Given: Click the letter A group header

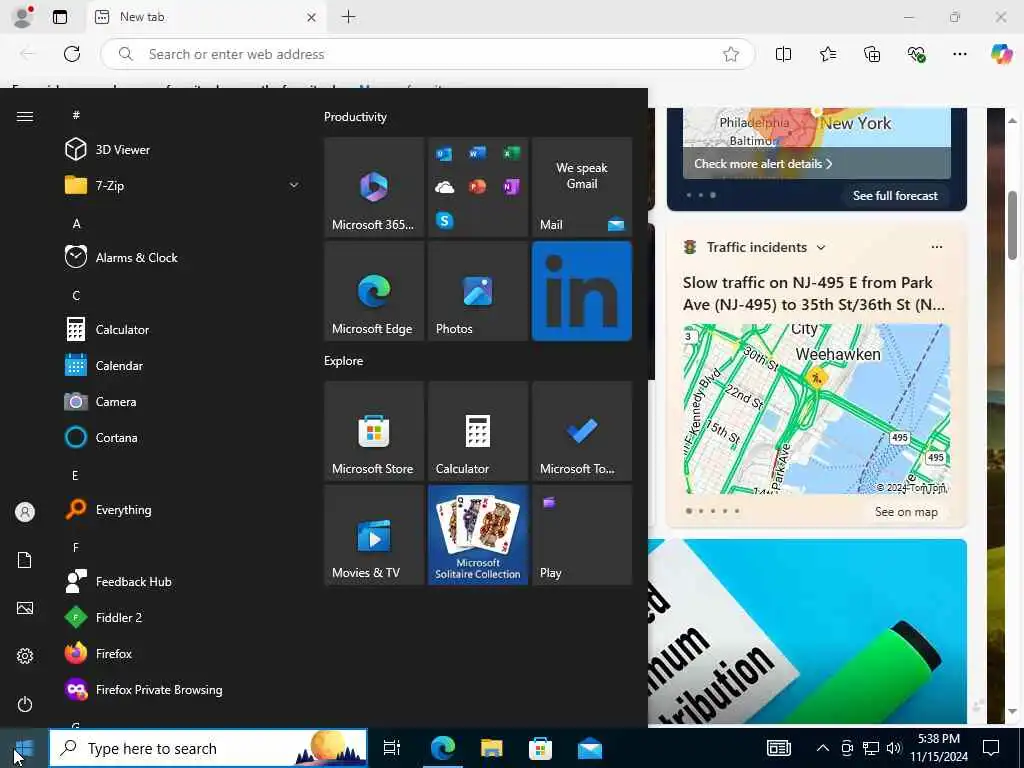Looking at the screenshot, I should (x=76, y=223).
